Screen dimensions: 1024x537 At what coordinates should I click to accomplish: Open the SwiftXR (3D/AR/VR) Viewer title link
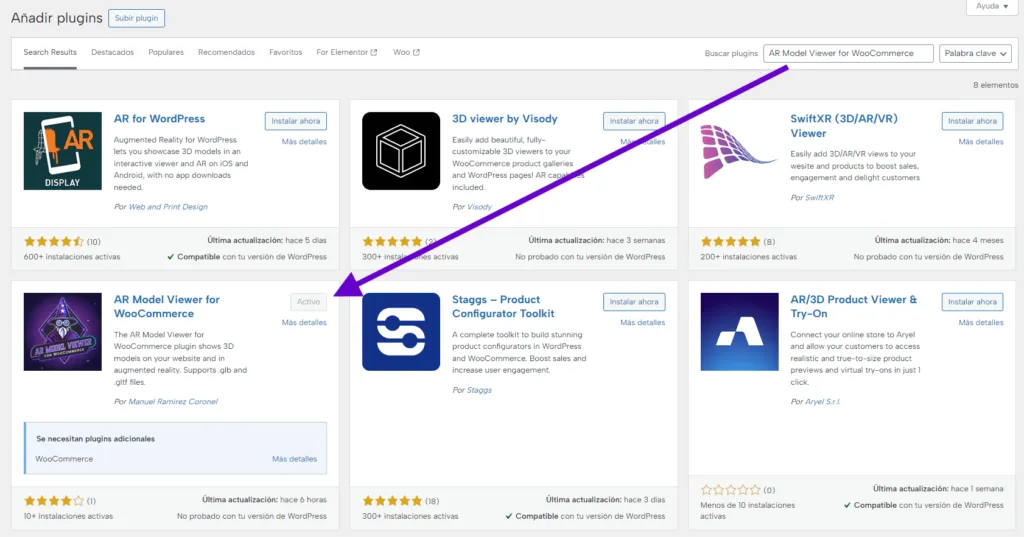844,126
